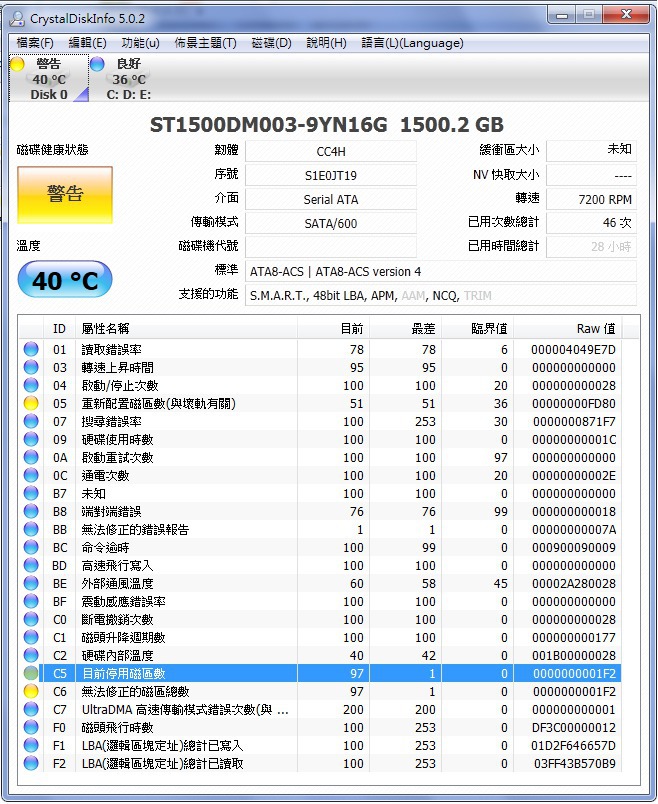Select the row 無法修正的錯誤報告

click(321, 529)
